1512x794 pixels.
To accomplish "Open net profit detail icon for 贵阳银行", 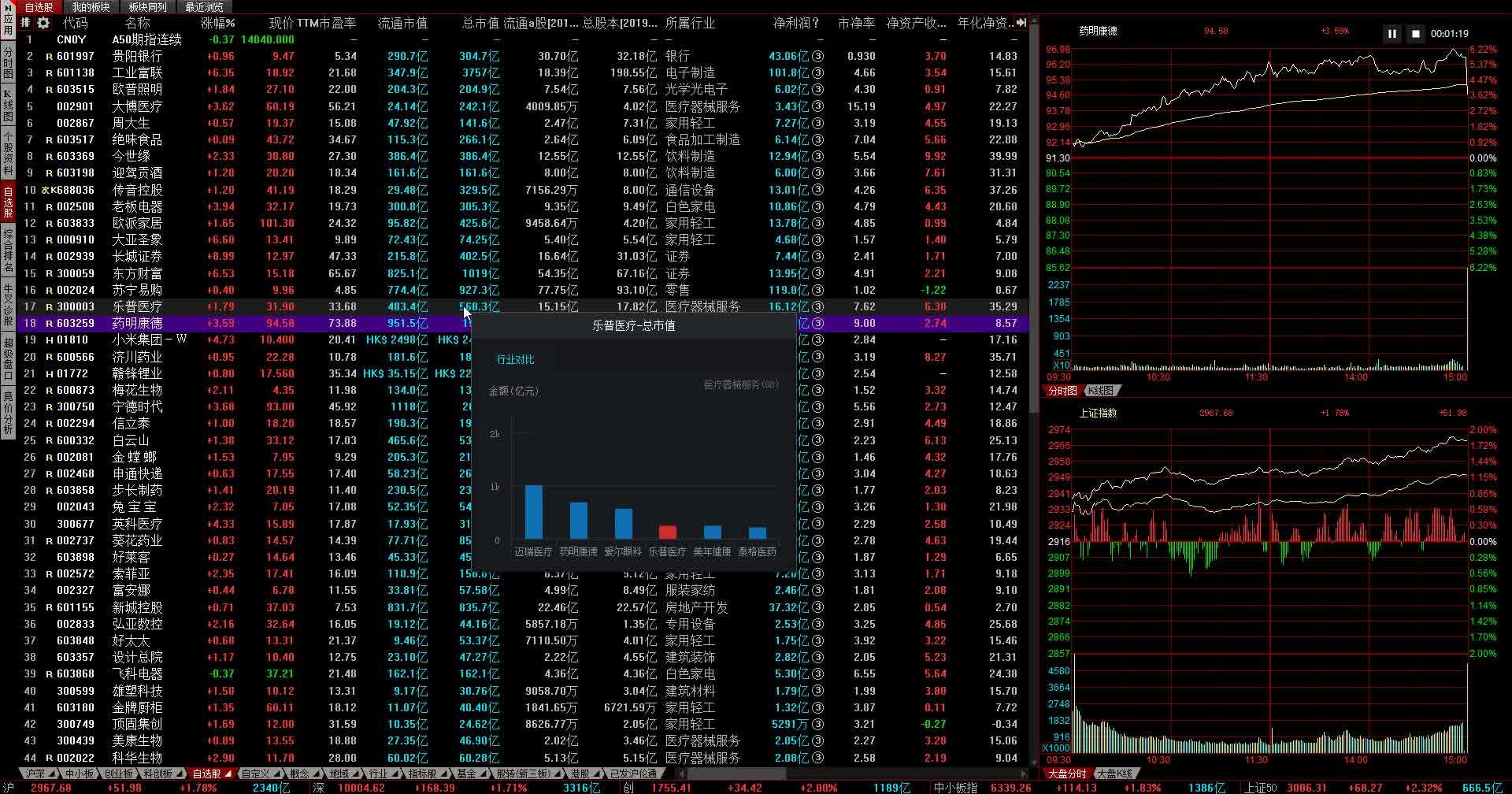I will 817,57.
